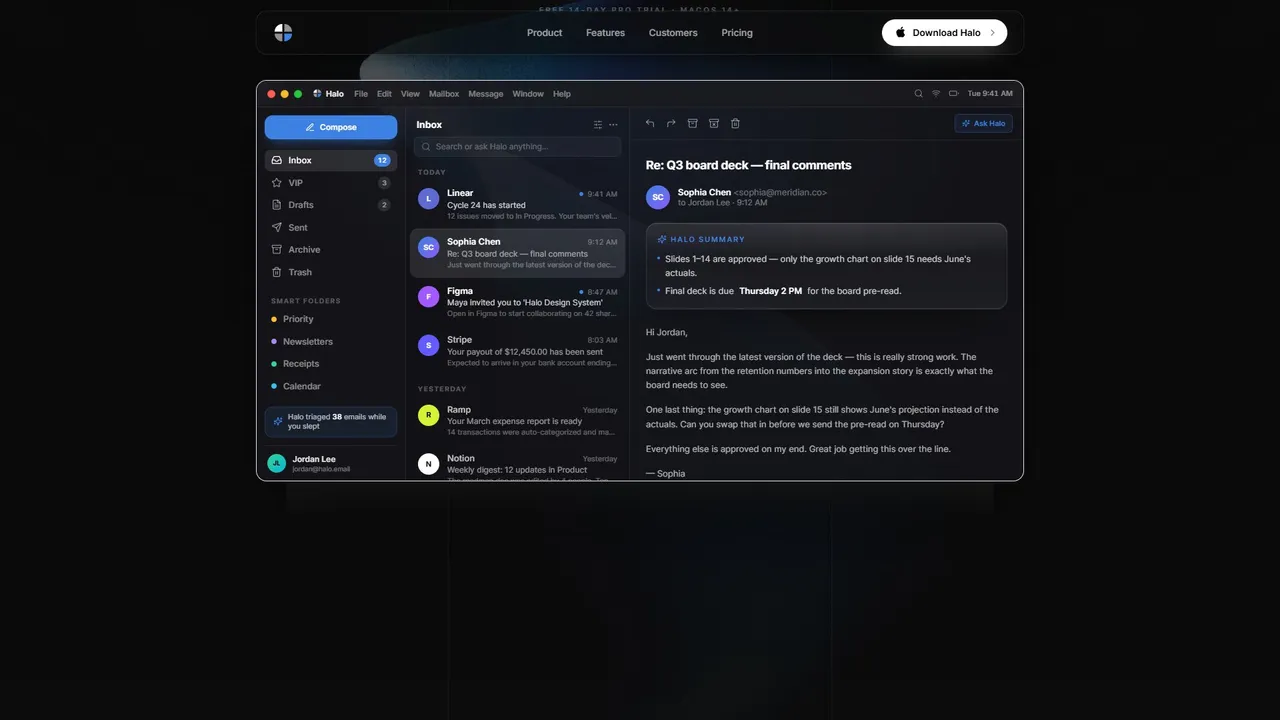Select the Calendar smart folder
The height and width of the screenshot is (720, 1280).
[331, 386]
